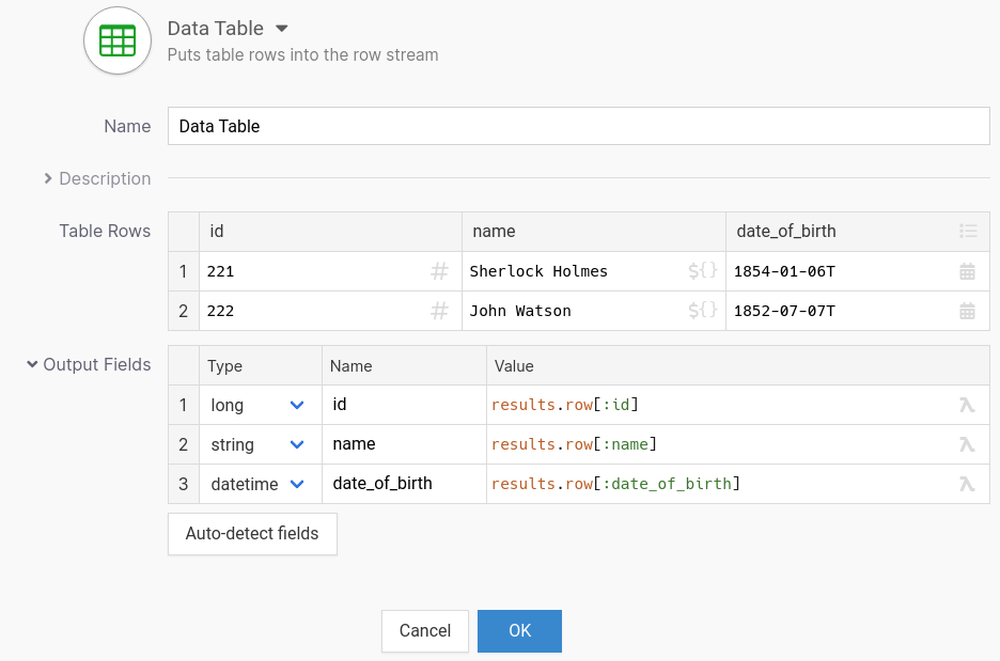Open the table rows column list icon
The image size is (1000, 661).
(968, 231)
